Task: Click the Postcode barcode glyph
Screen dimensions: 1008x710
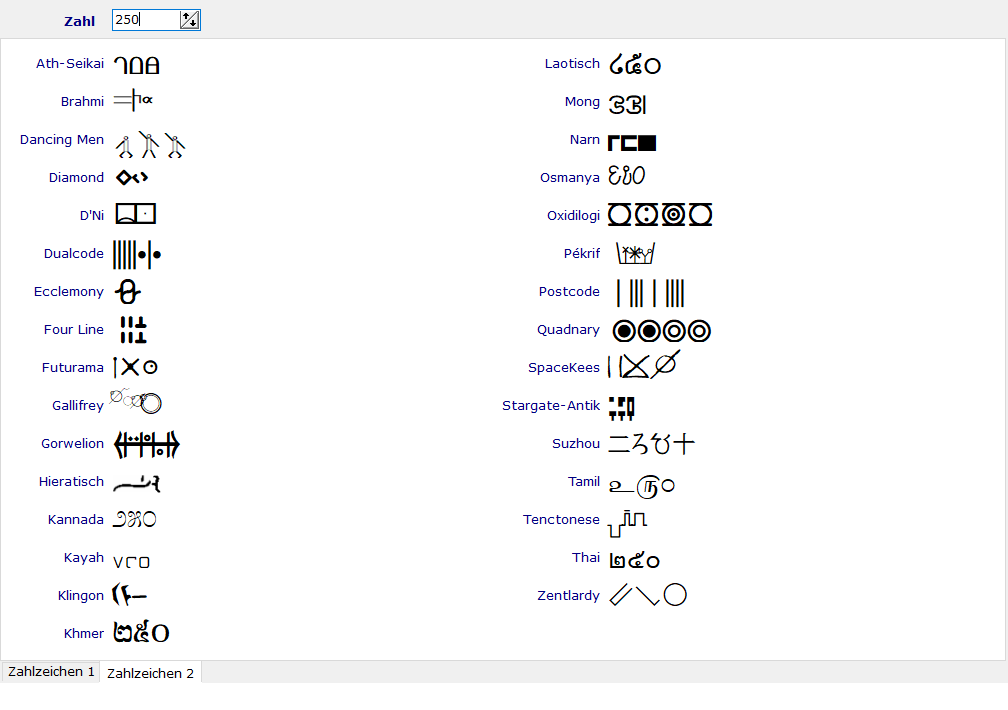Action: [x=650, y=293]
